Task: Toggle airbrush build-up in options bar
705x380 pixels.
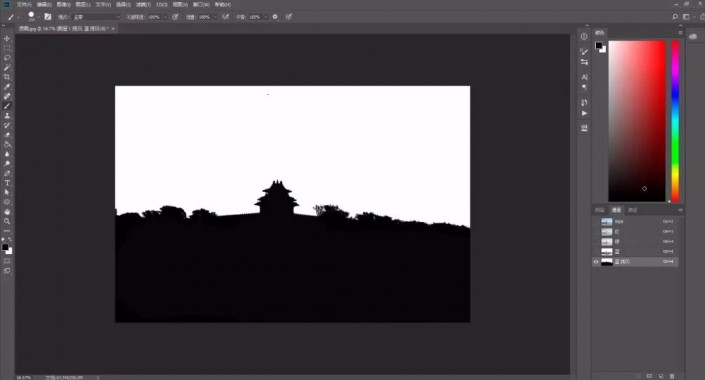Action: [x=226, y=17]
